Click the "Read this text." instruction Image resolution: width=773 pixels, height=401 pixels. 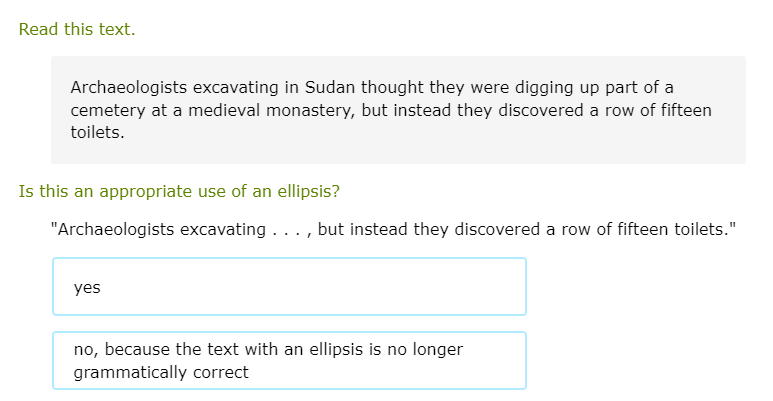(x=77, y=29)
